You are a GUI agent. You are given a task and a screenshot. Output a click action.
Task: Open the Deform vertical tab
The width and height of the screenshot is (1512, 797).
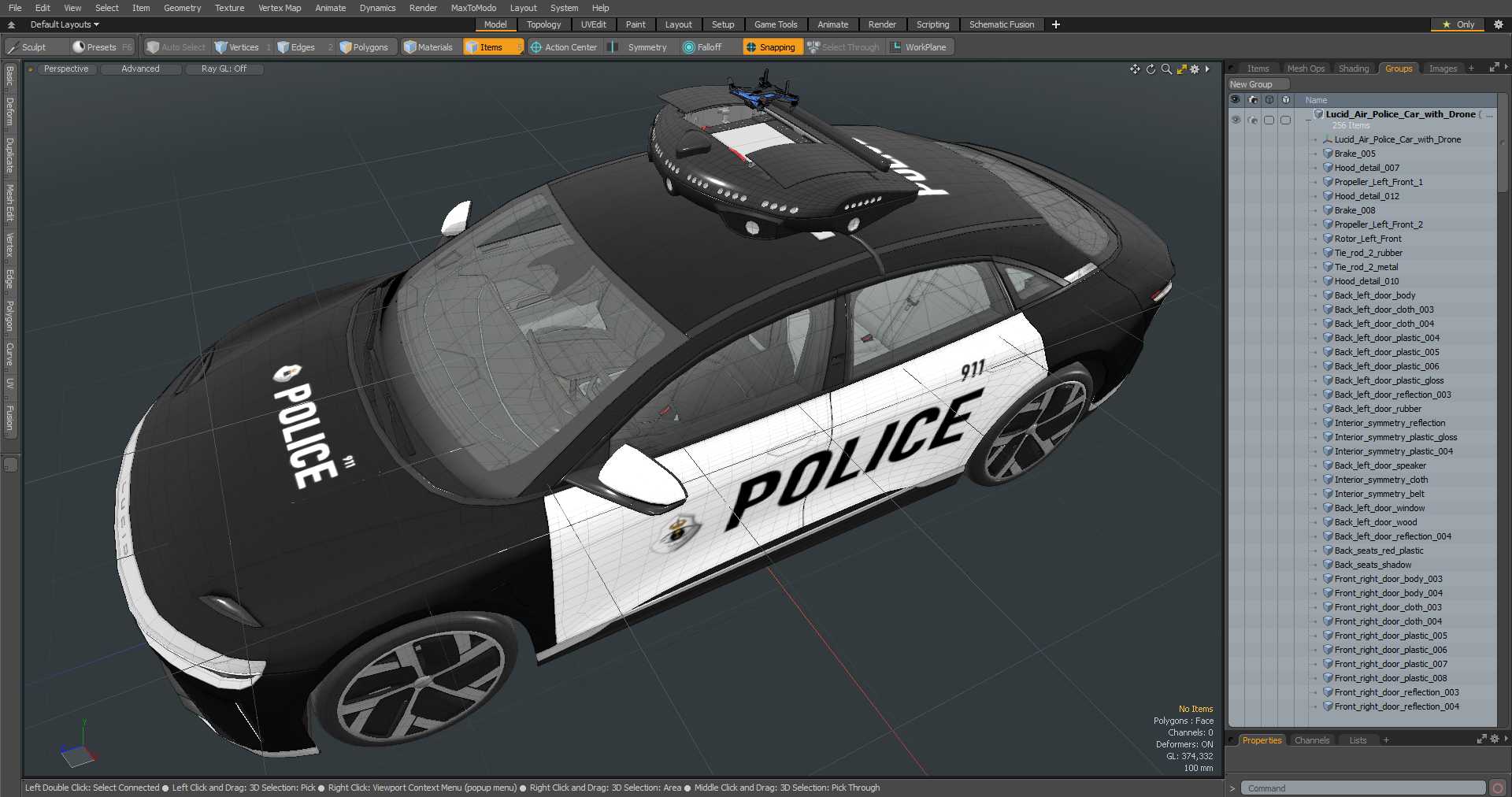click(9, 113)
